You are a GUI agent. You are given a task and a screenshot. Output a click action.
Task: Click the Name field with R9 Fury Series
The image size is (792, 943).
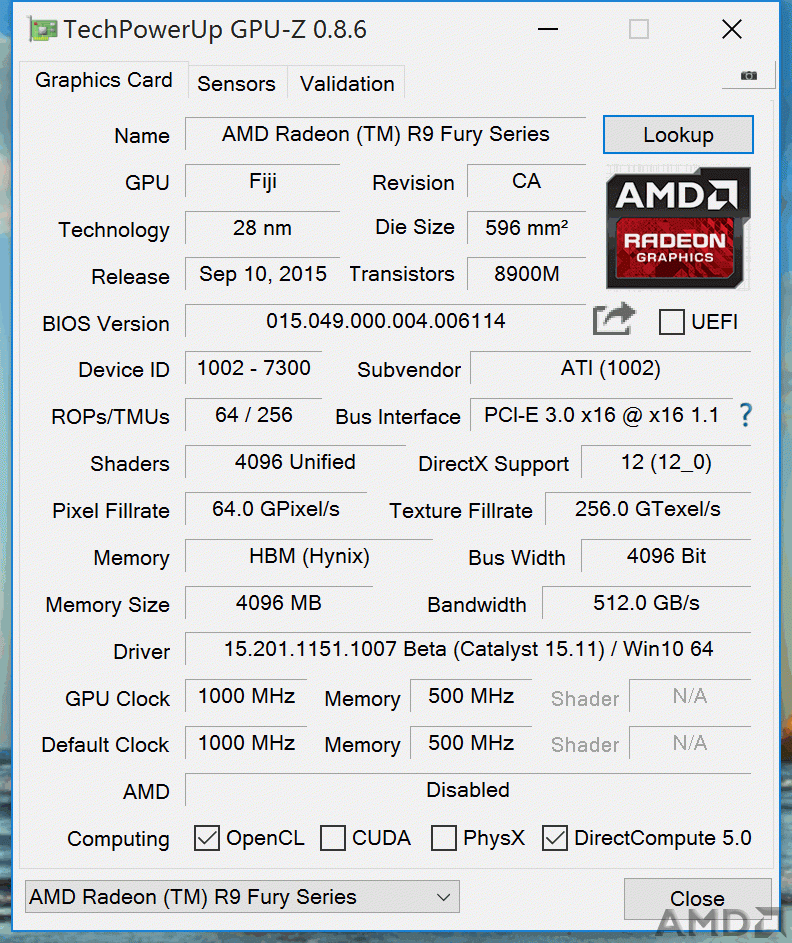point(385,134)
